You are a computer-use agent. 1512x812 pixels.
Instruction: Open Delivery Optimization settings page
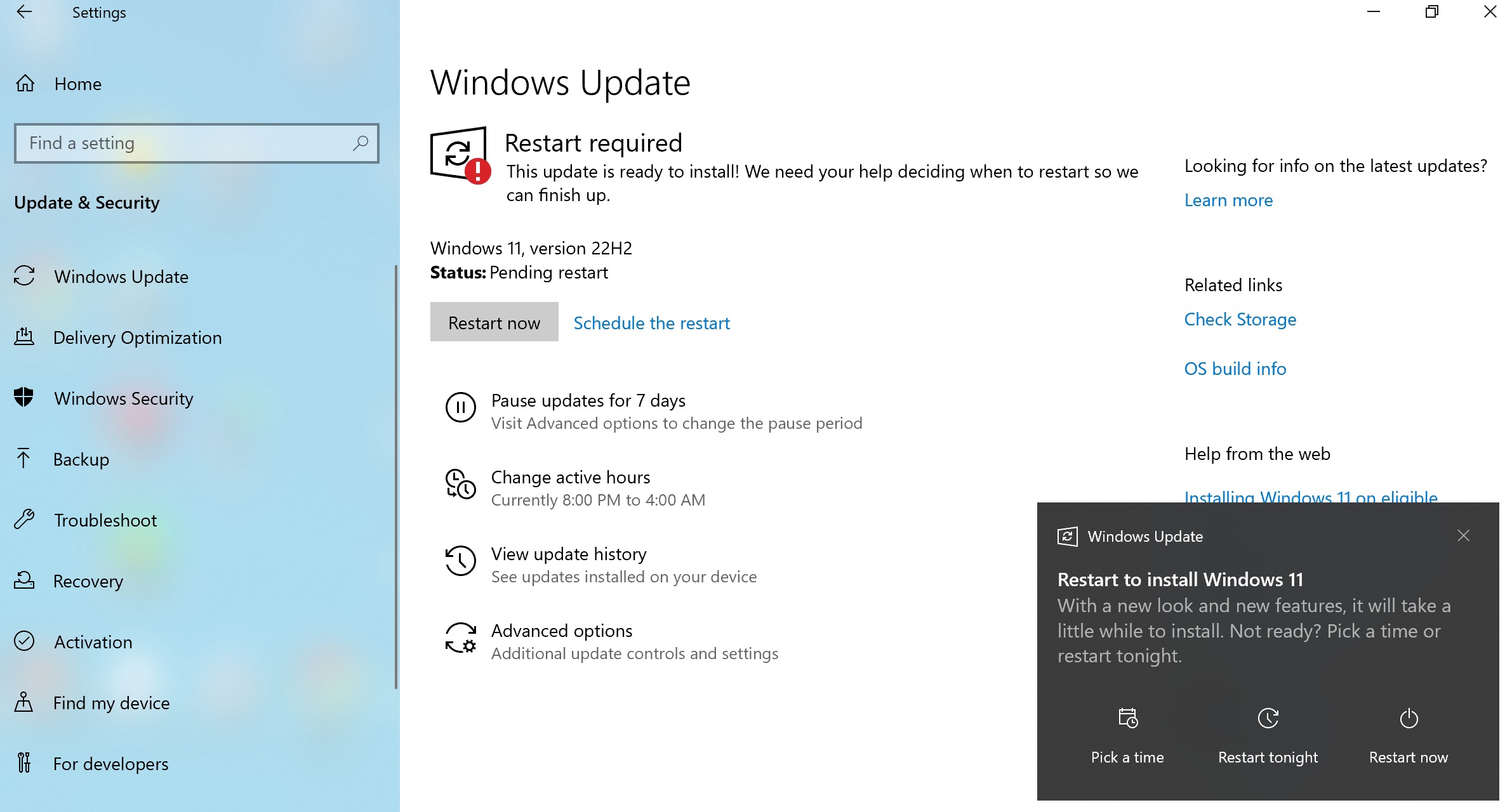point(137,337)
